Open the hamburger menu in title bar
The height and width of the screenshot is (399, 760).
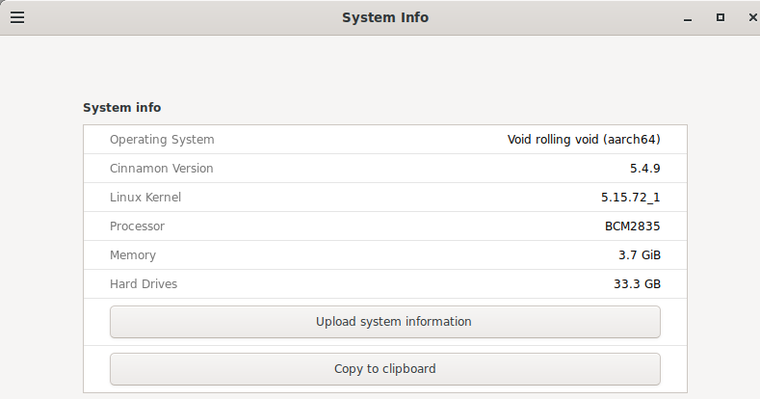[17, 17]
